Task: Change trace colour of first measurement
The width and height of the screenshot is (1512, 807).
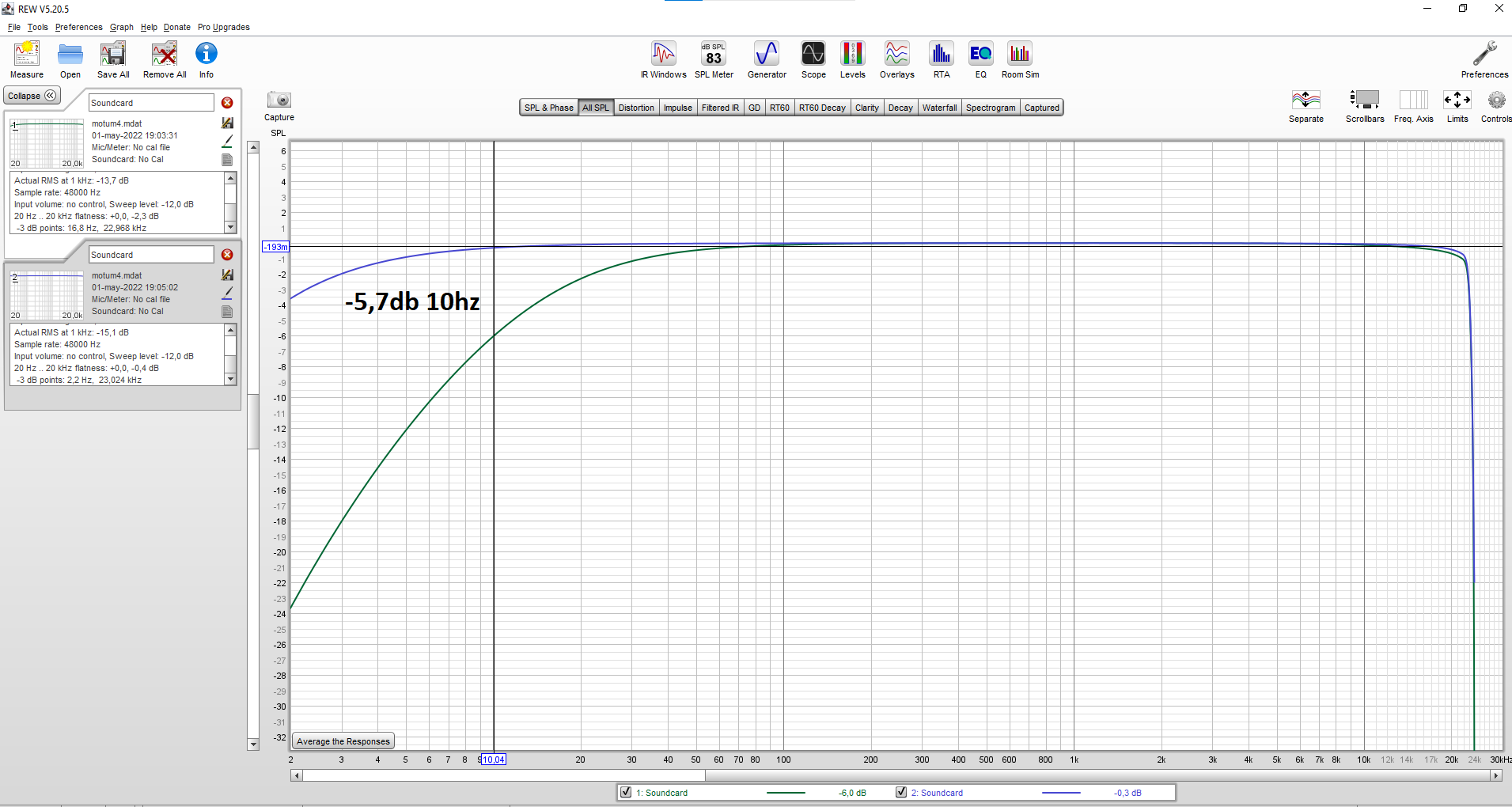Action: coord(228,141)
